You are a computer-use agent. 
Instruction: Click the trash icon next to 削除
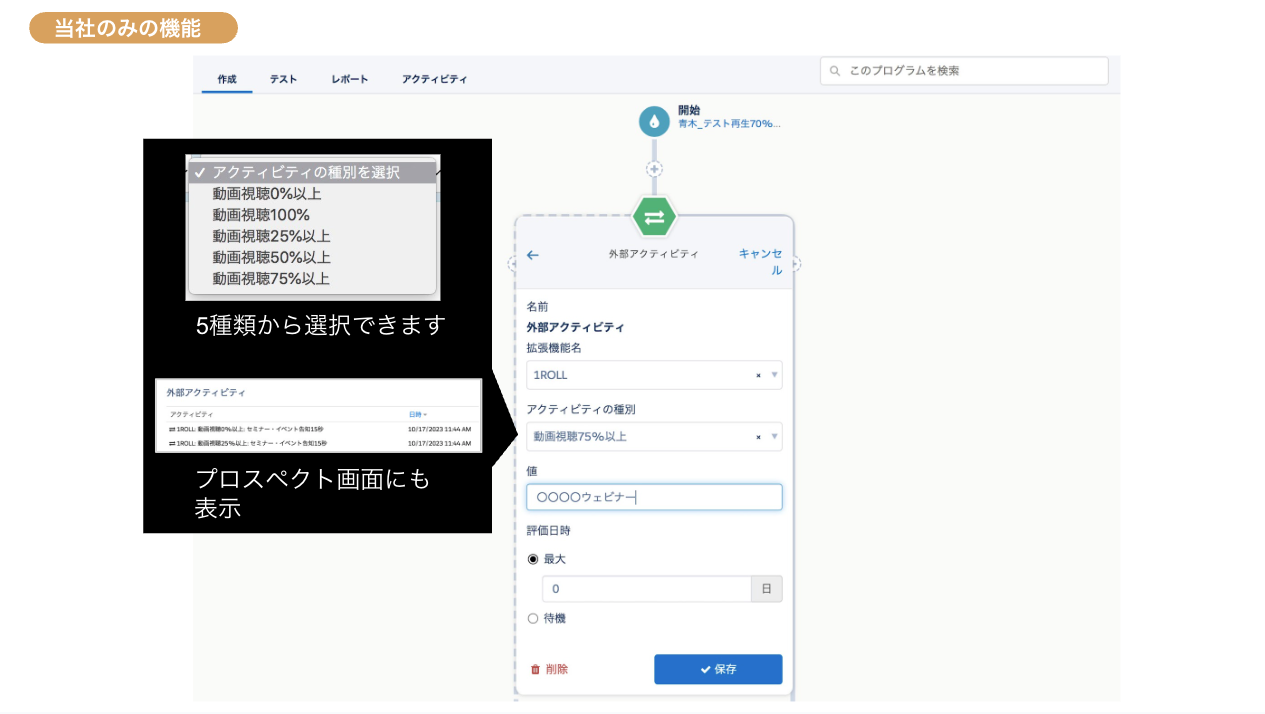pyautogui.click(x=535, y=669)
